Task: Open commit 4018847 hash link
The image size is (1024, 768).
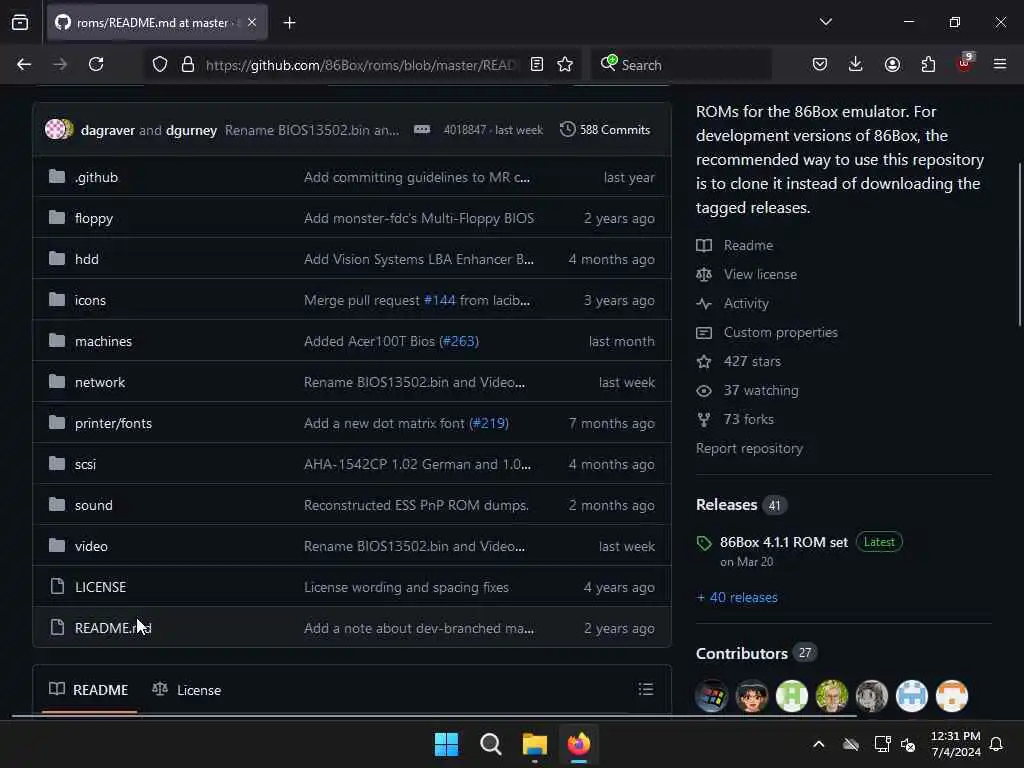Action: [x=465, y=130]
